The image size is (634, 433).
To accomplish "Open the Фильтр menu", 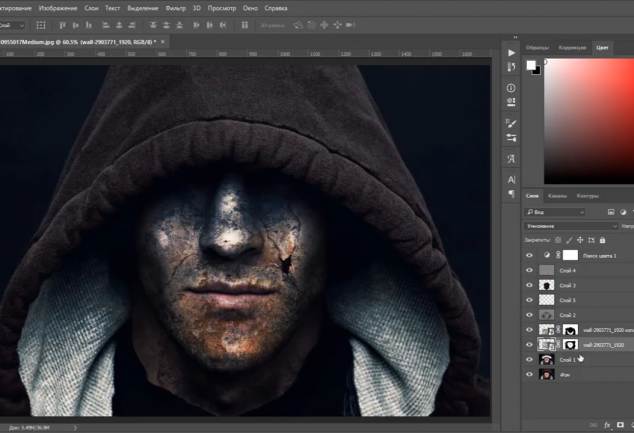I will (175, 8).
